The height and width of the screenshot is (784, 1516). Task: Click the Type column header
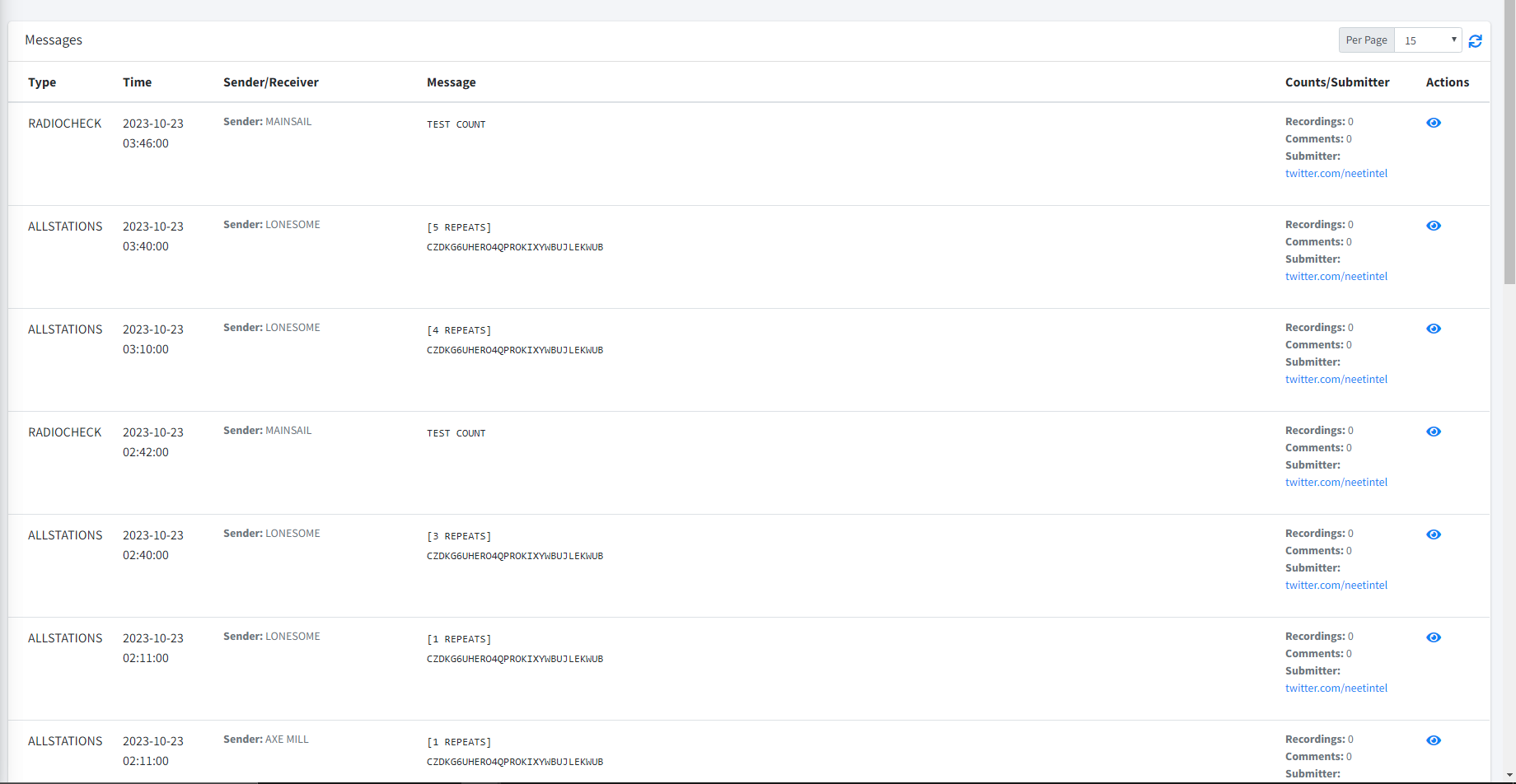[42, 82]
